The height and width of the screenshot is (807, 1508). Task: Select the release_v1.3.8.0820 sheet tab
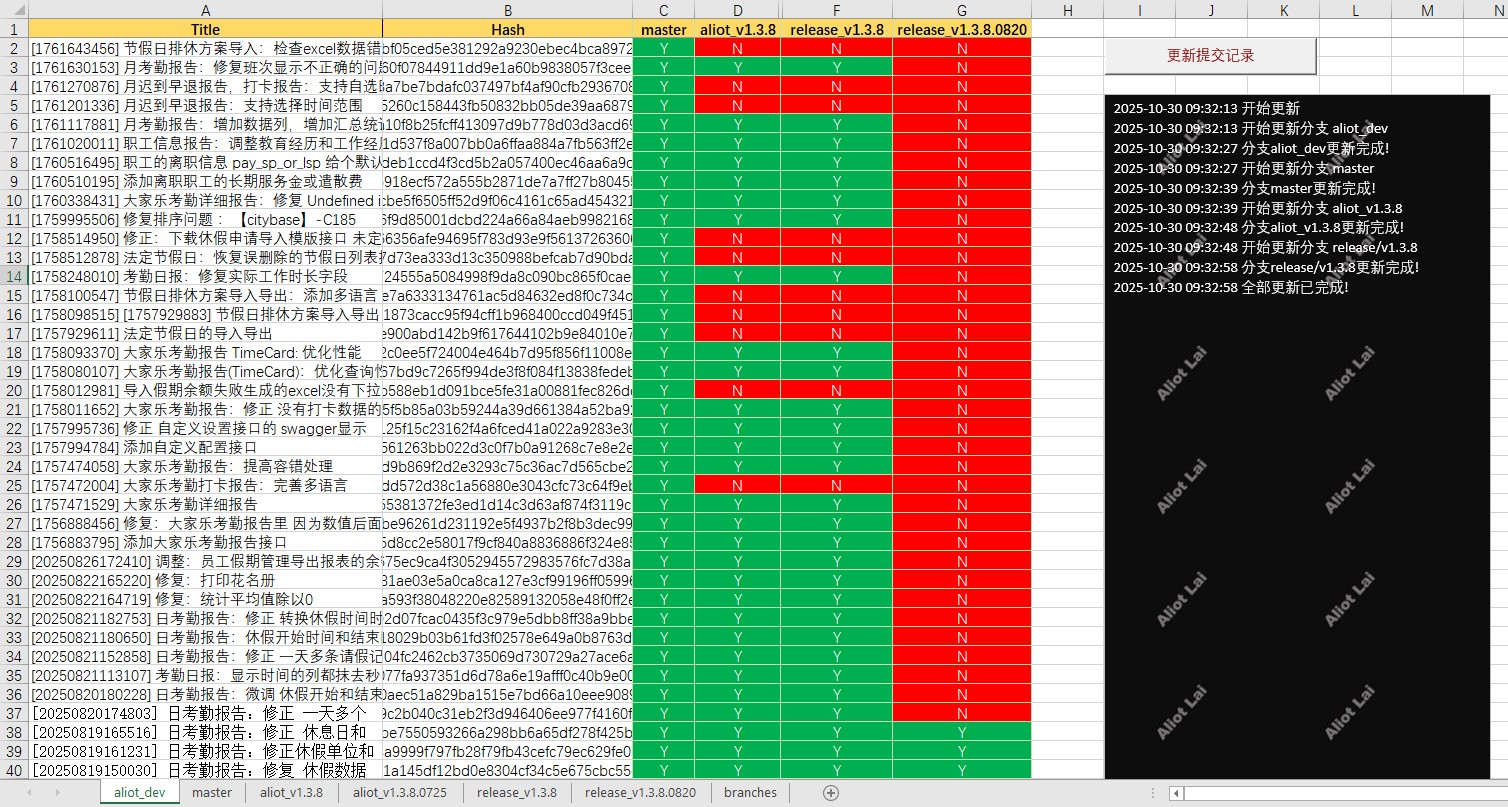coord(640,793)
